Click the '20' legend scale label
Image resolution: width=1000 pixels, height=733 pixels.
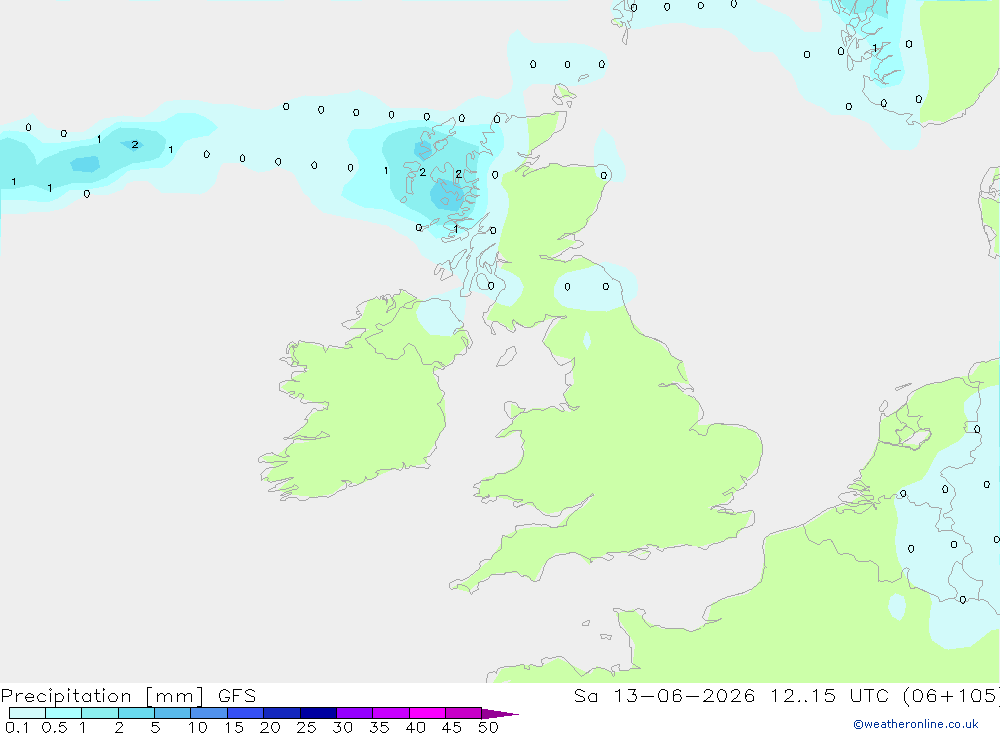point(270,727)
